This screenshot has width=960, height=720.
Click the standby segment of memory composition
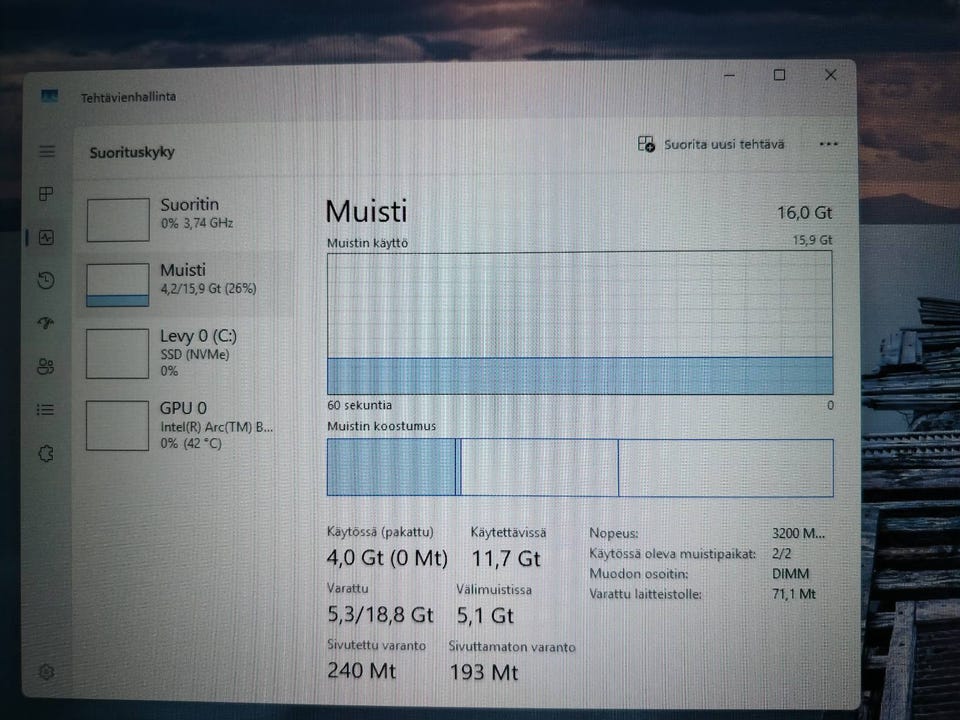coord(539,467)
